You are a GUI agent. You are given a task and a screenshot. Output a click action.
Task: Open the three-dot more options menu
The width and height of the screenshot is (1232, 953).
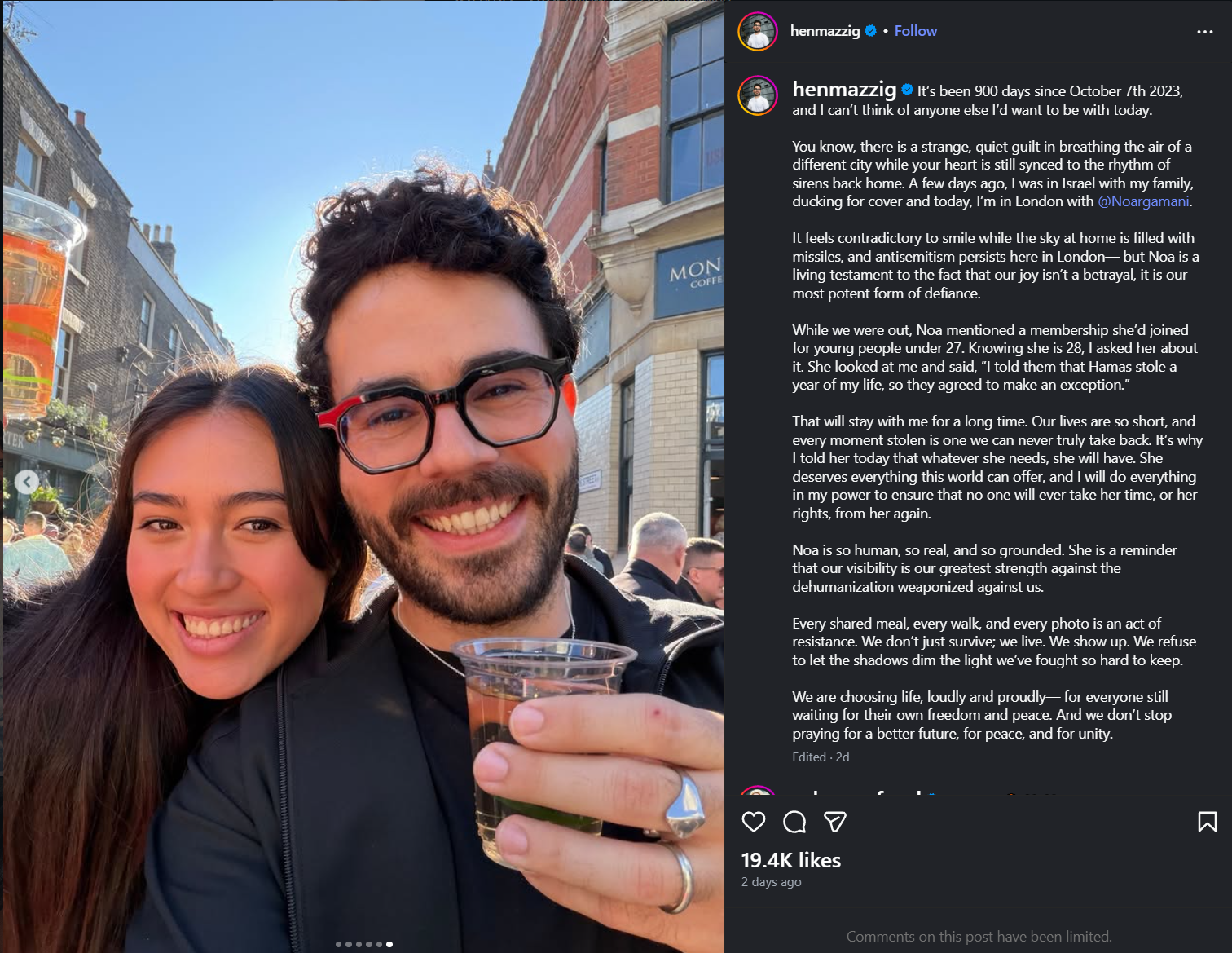tap(1205, 32)
